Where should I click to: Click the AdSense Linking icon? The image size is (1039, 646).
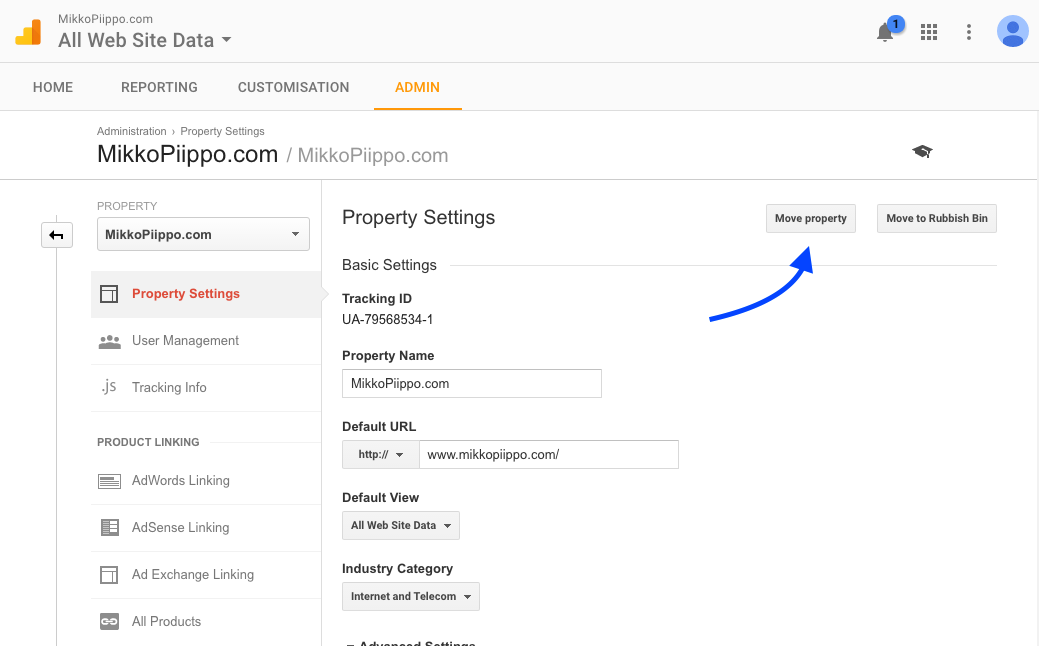coord(109,527)
